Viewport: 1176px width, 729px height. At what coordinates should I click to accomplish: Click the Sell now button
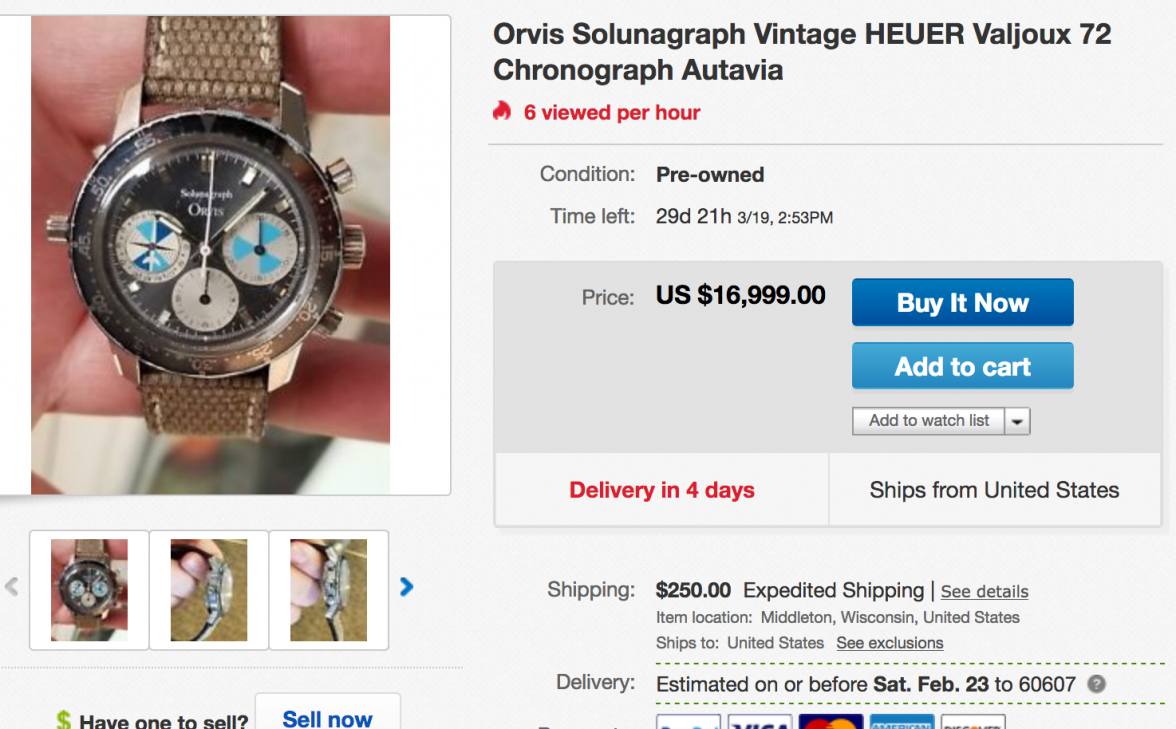pos(327,716)
